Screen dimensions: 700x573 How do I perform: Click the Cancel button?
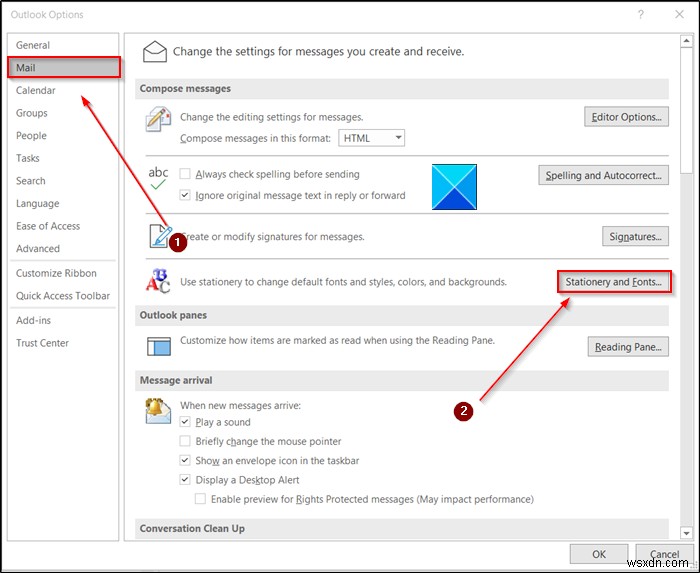[664, 554]
